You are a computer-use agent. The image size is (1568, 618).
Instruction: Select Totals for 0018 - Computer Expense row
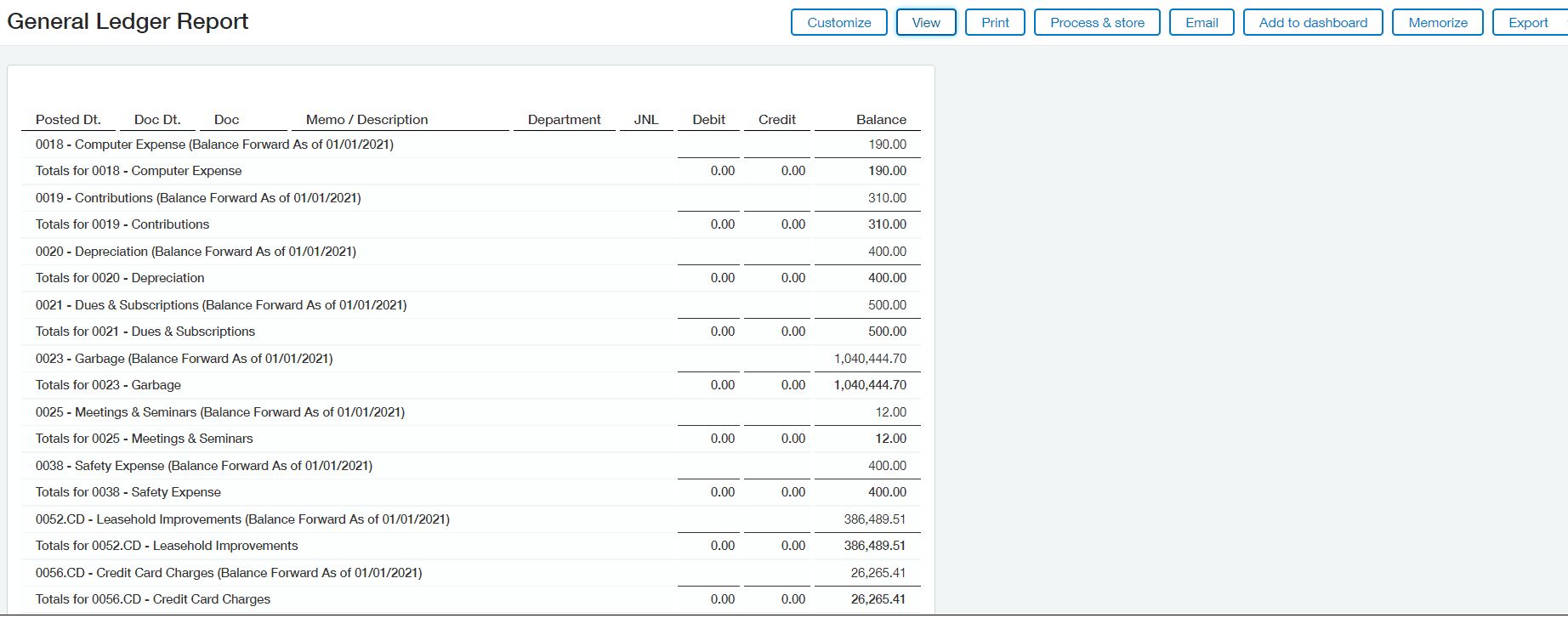tap(471, 171)
